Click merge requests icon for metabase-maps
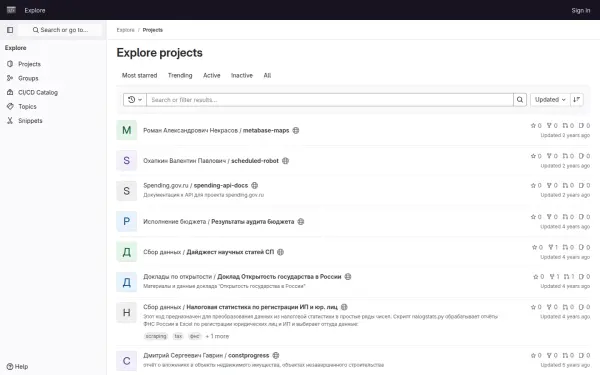 [568, 126]
